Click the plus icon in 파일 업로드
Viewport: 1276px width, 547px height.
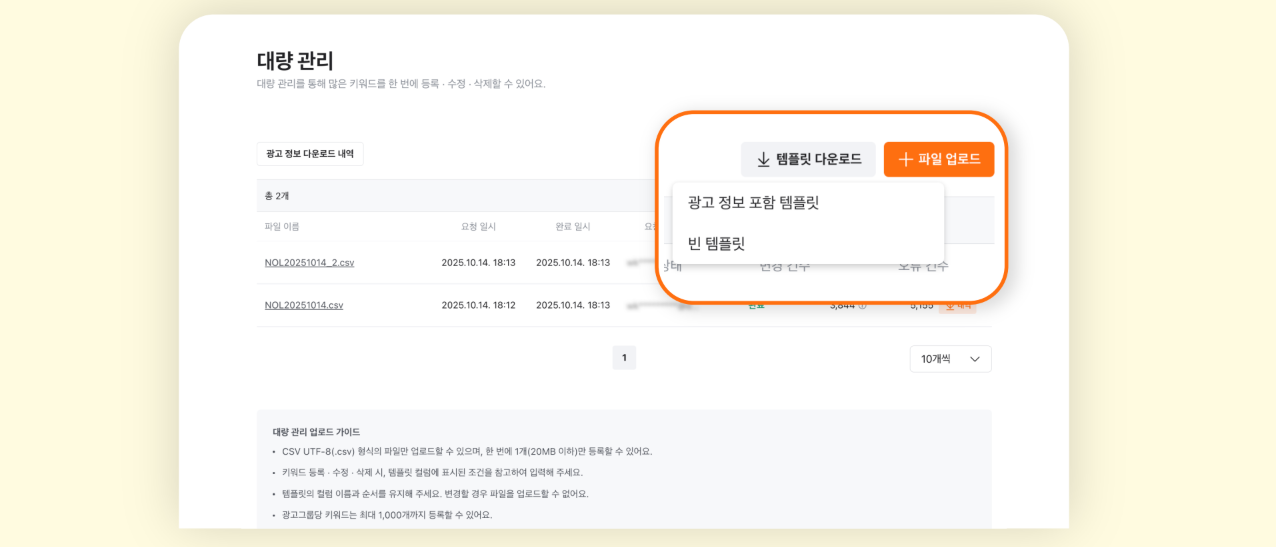coord(905,160)
